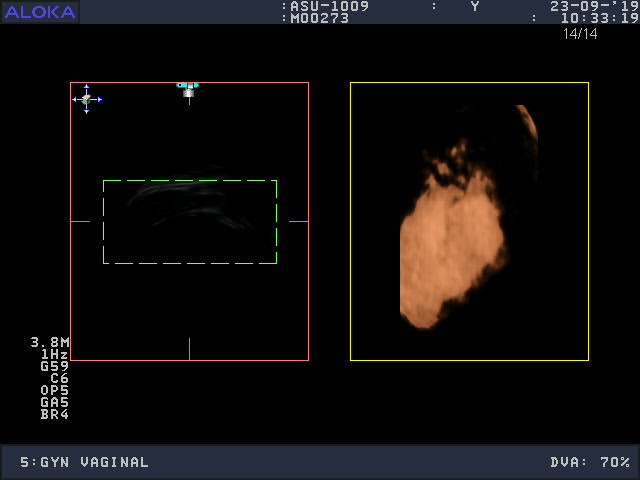Screen dimensions: 640x480
Task: Click the ALOKA logo
Action: click(40, 12)
